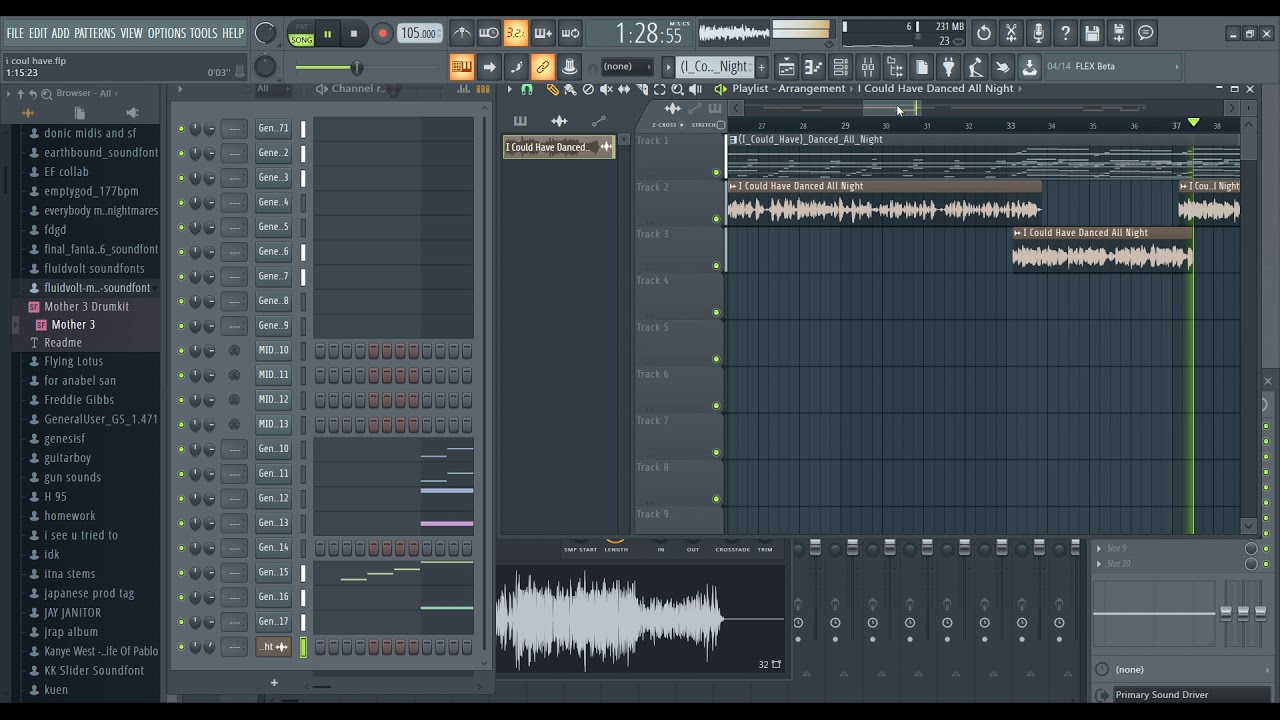Click the tempo field showing 105.000
Image resolution: width=1280 pixels, height=720 pixels.
click(x=419, y=34)
